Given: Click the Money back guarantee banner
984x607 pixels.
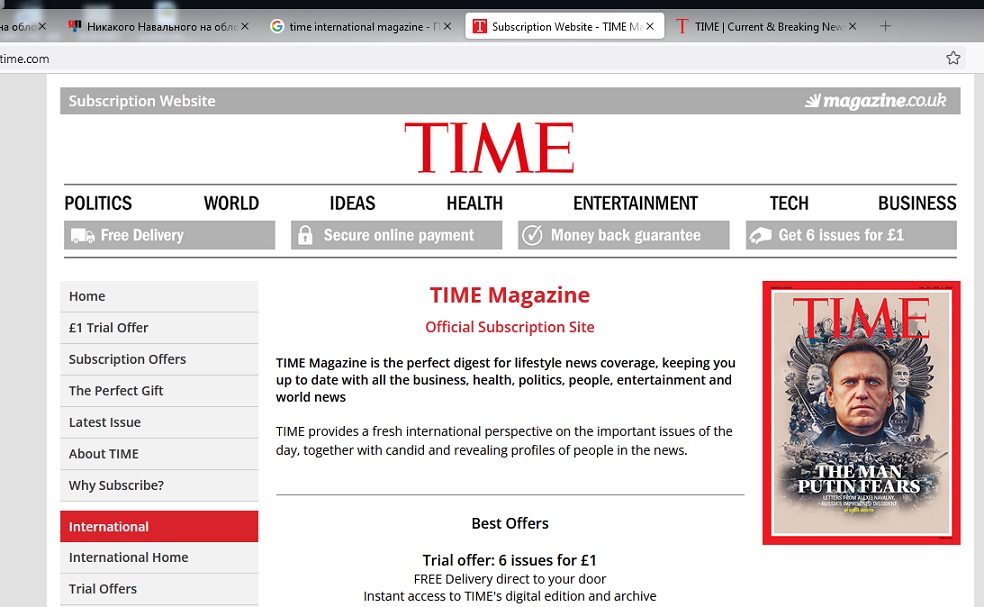Looking at the screenshot, I should (623, 235).
